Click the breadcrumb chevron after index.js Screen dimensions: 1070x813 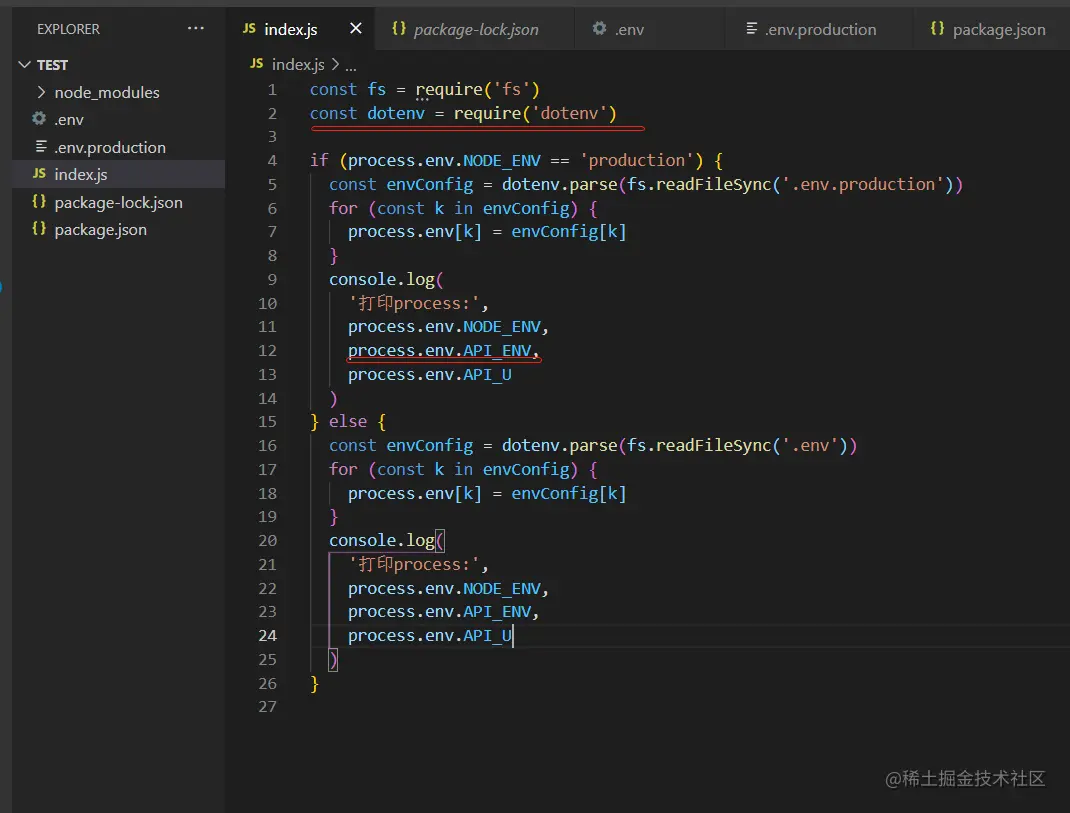[335, 64]
